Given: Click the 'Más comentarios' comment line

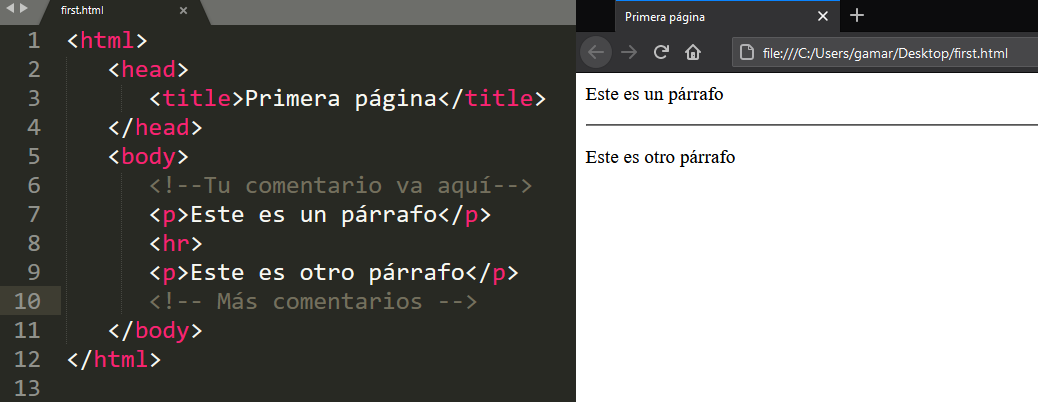Looking at the screenshot, I should (314, 301).
